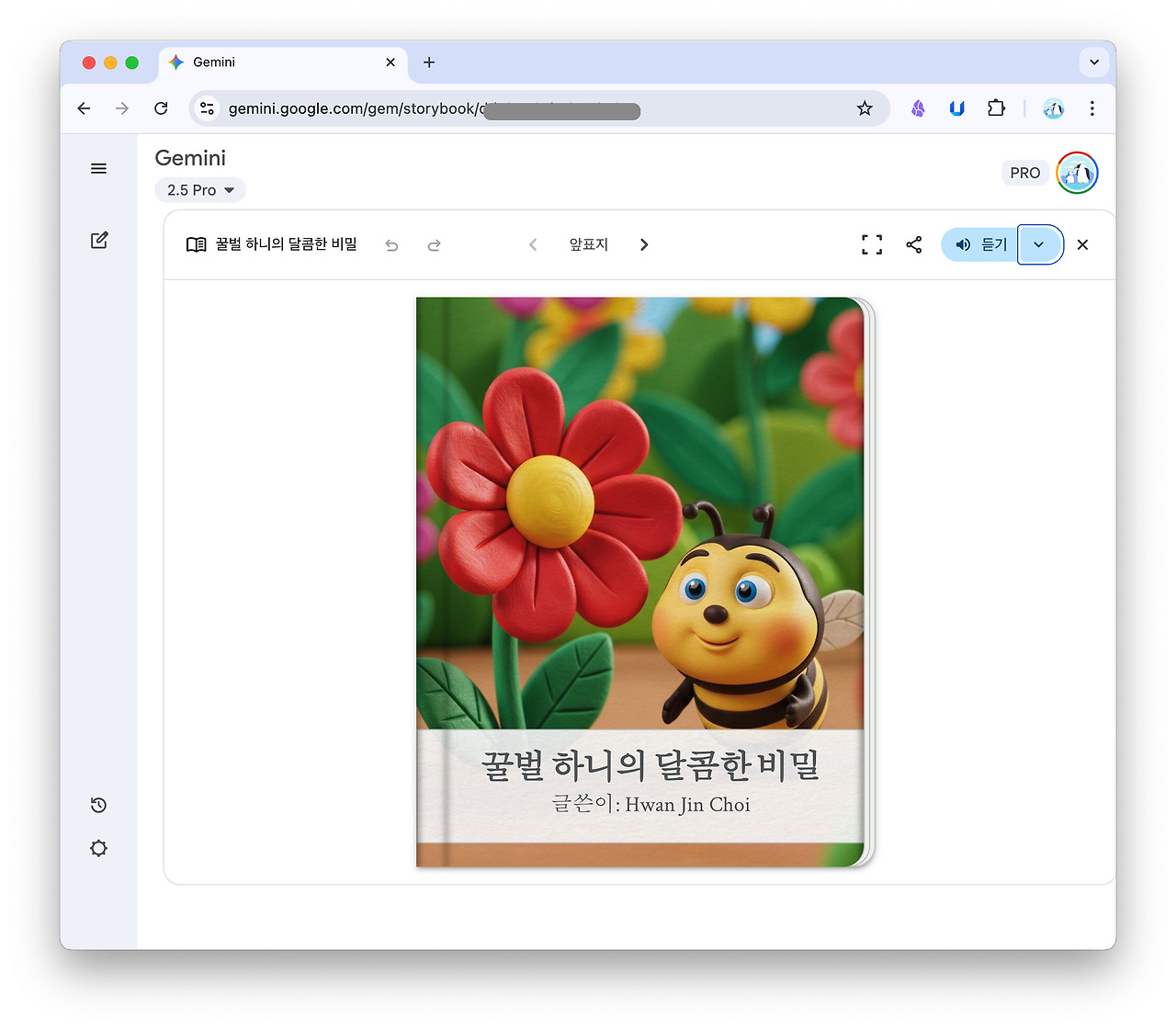The height and width of the screenshot is (1029, 1176).
Task: Close the Gemini browser tab
Action: (390, 62)
